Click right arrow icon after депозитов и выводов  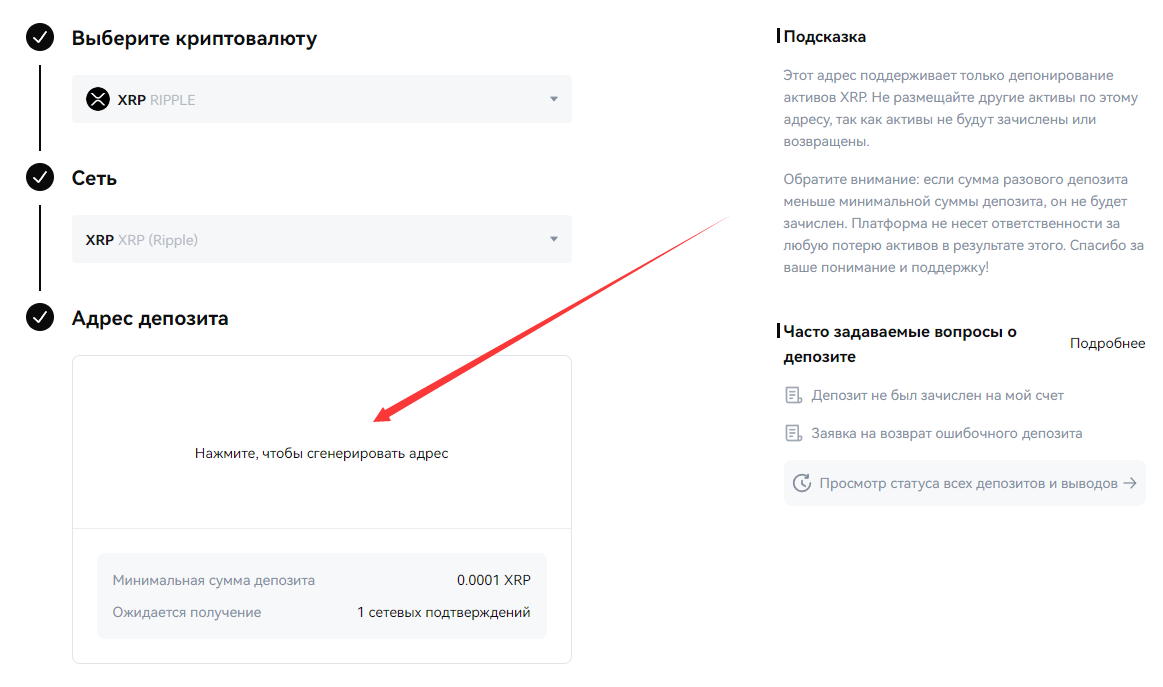[x=1130, y=483]
